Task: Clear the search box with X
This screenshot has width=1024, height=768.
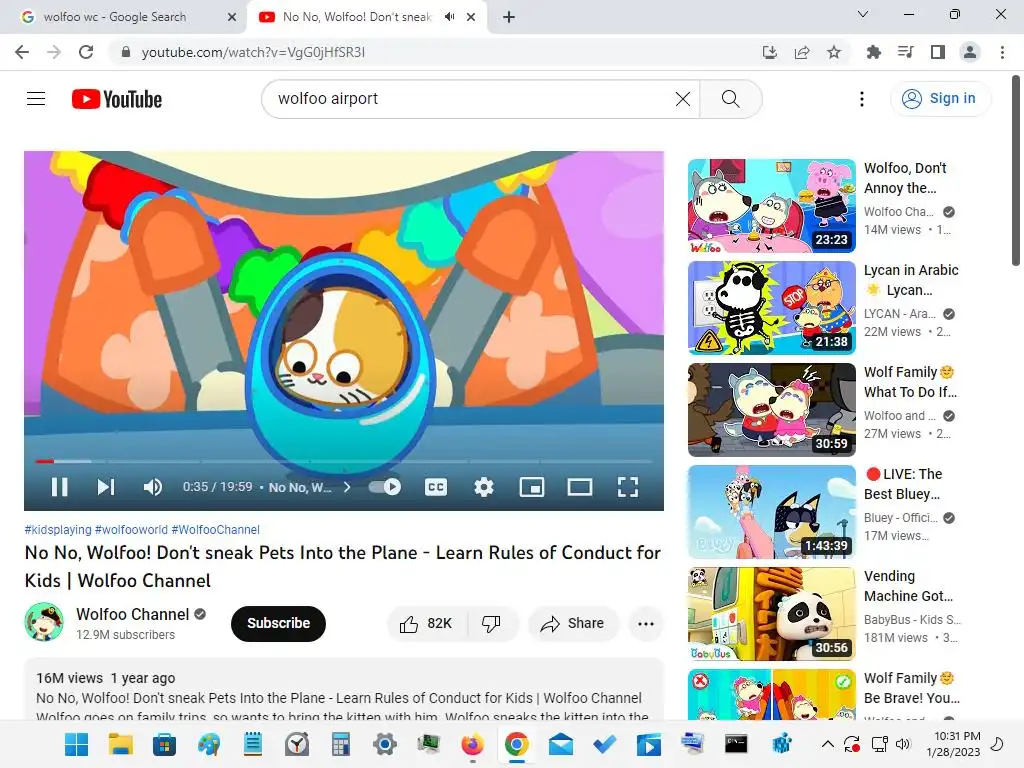Action: coord(682,99)
